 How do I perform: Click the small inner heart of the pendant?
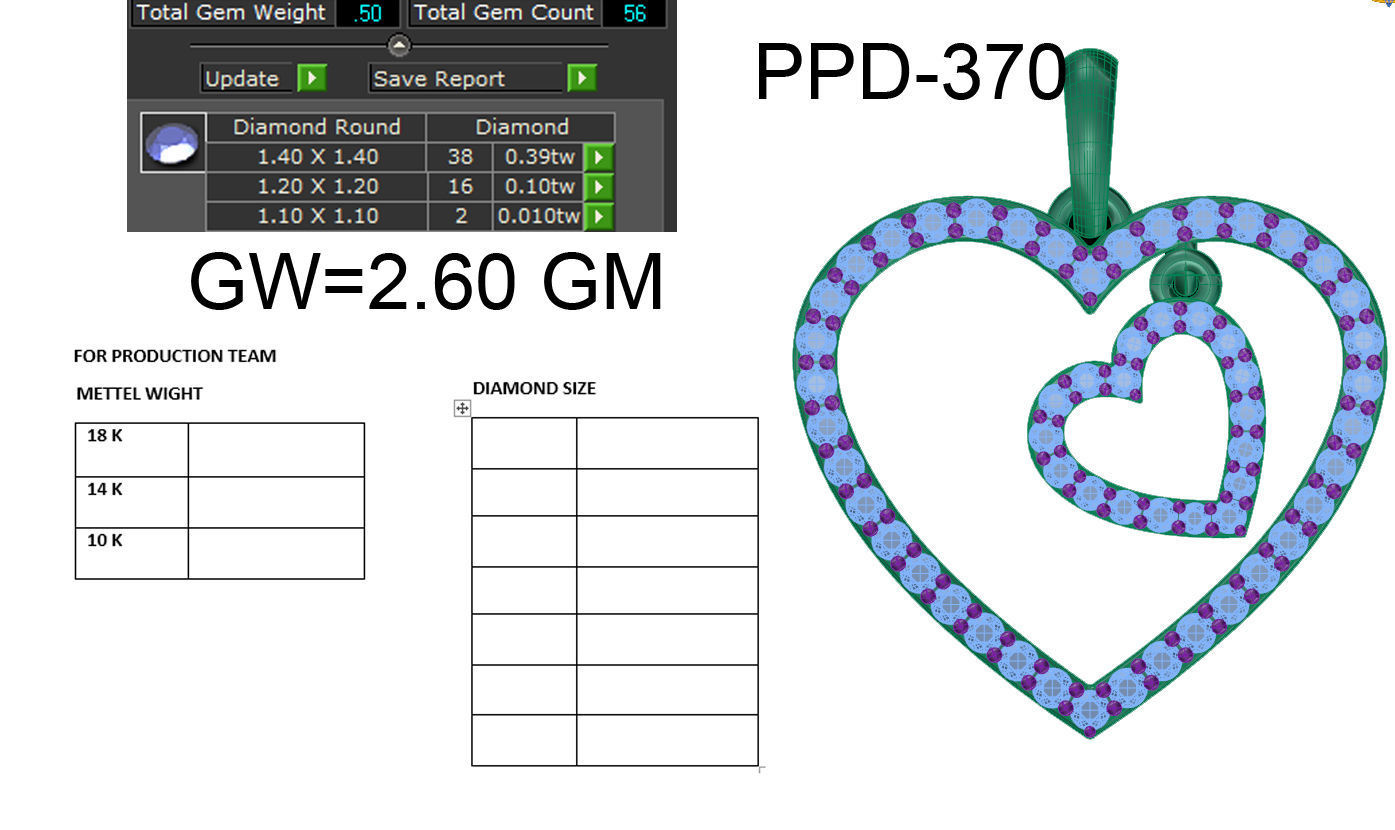coord(1148,420)
